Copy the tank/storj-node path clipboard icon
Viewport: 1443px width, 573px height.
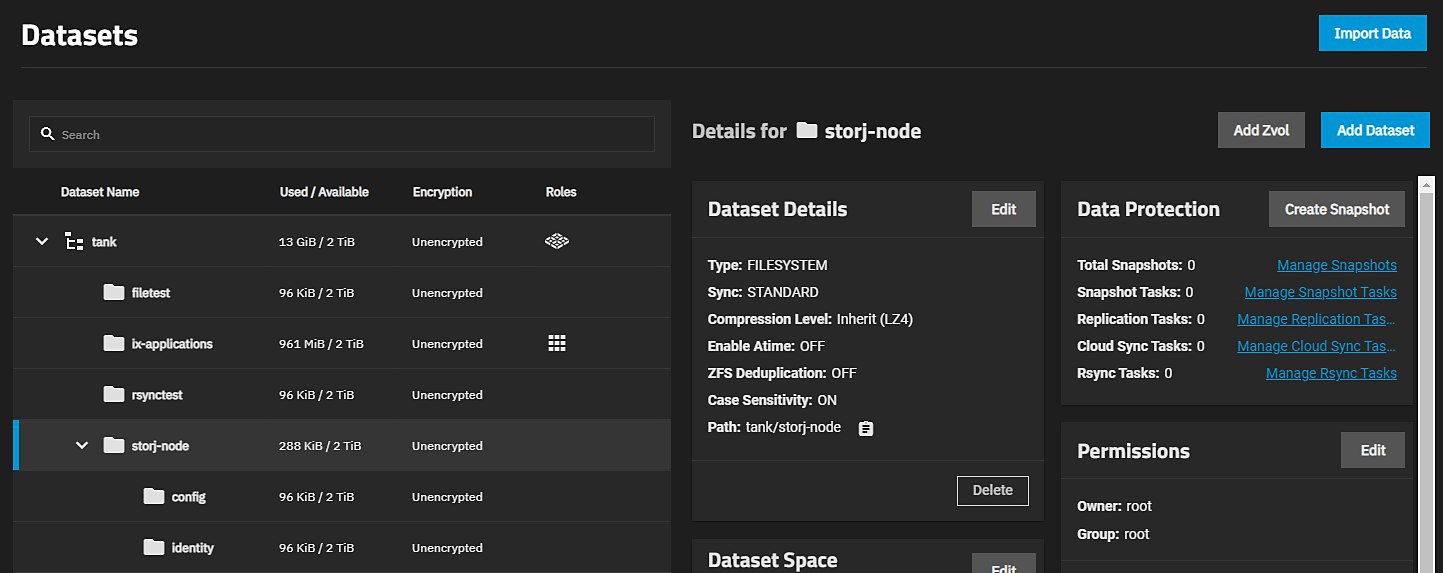coord(866,428)
